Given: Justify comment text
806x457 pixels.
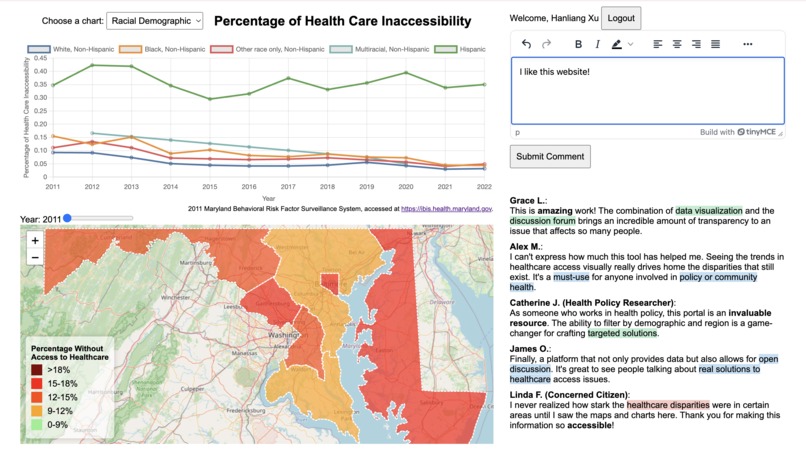Looking at the screenshot, I should coord(716,44).
